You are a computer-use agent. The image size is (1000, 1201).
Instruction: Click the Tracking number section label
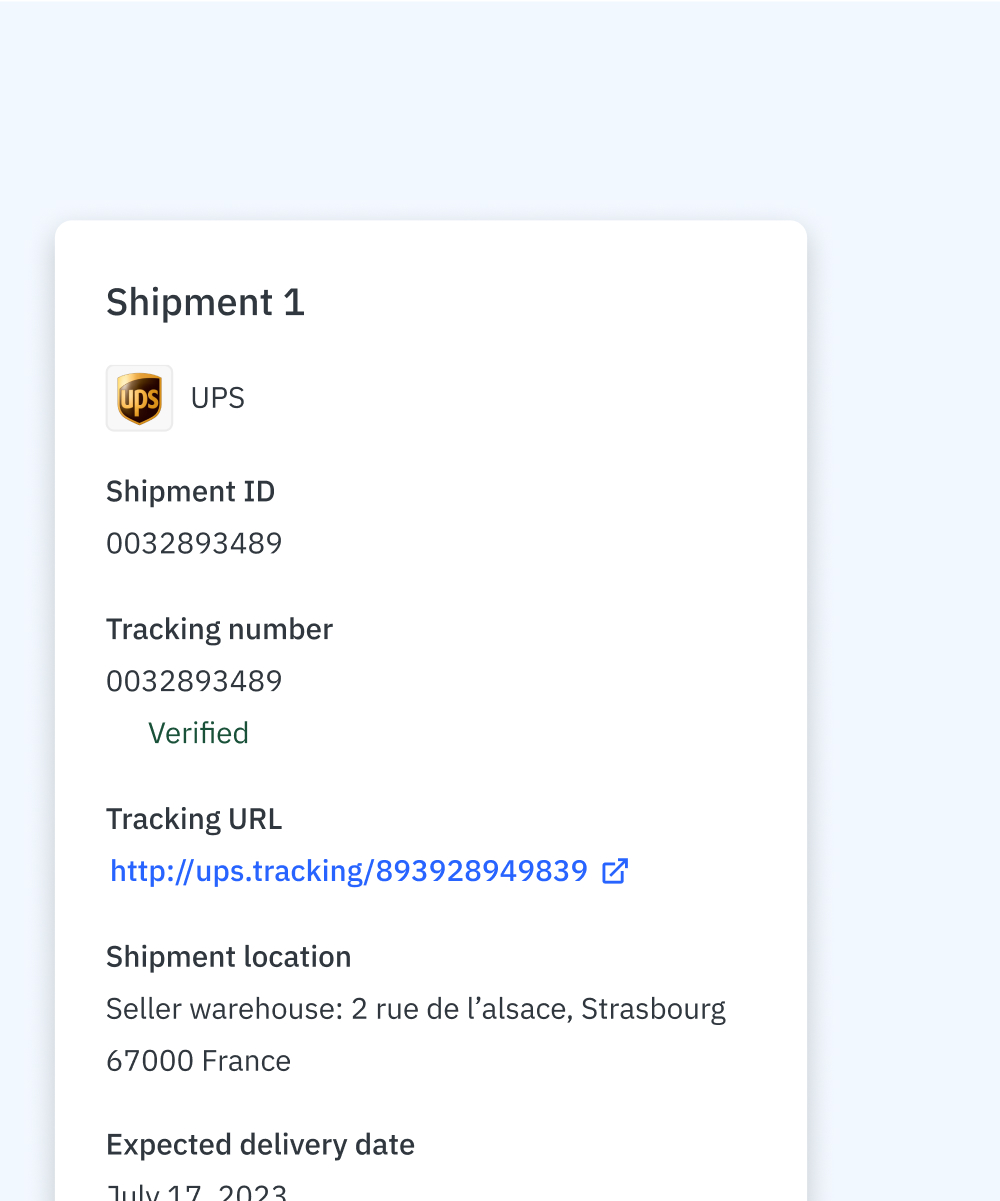[219, 628]
